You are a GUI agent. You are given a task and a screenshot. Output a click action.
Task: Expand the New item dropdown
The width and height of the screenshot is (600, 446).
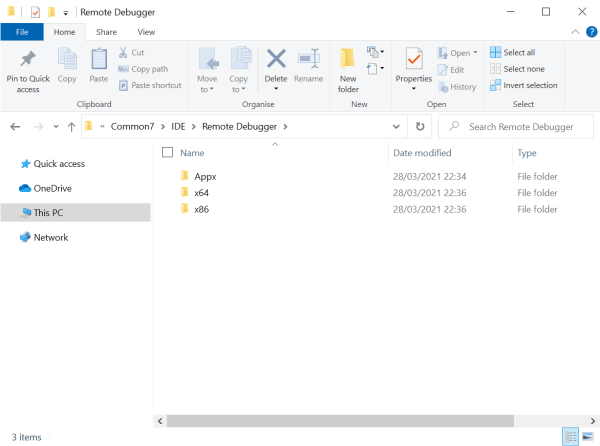click(x=375, y=52)
